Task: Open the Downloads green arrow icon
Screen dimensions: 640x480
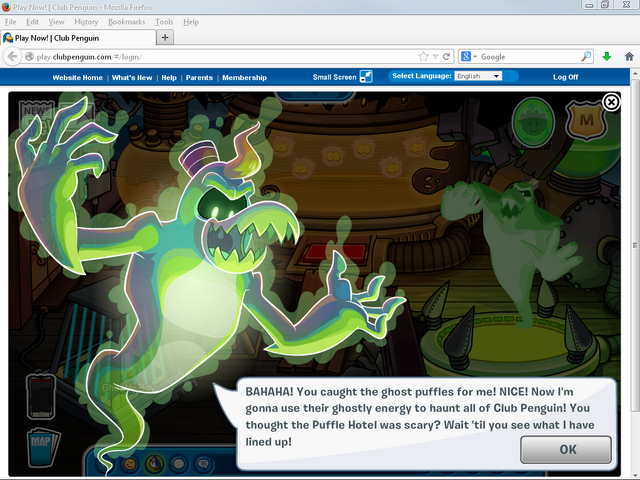Action: (x=607, y=57)
